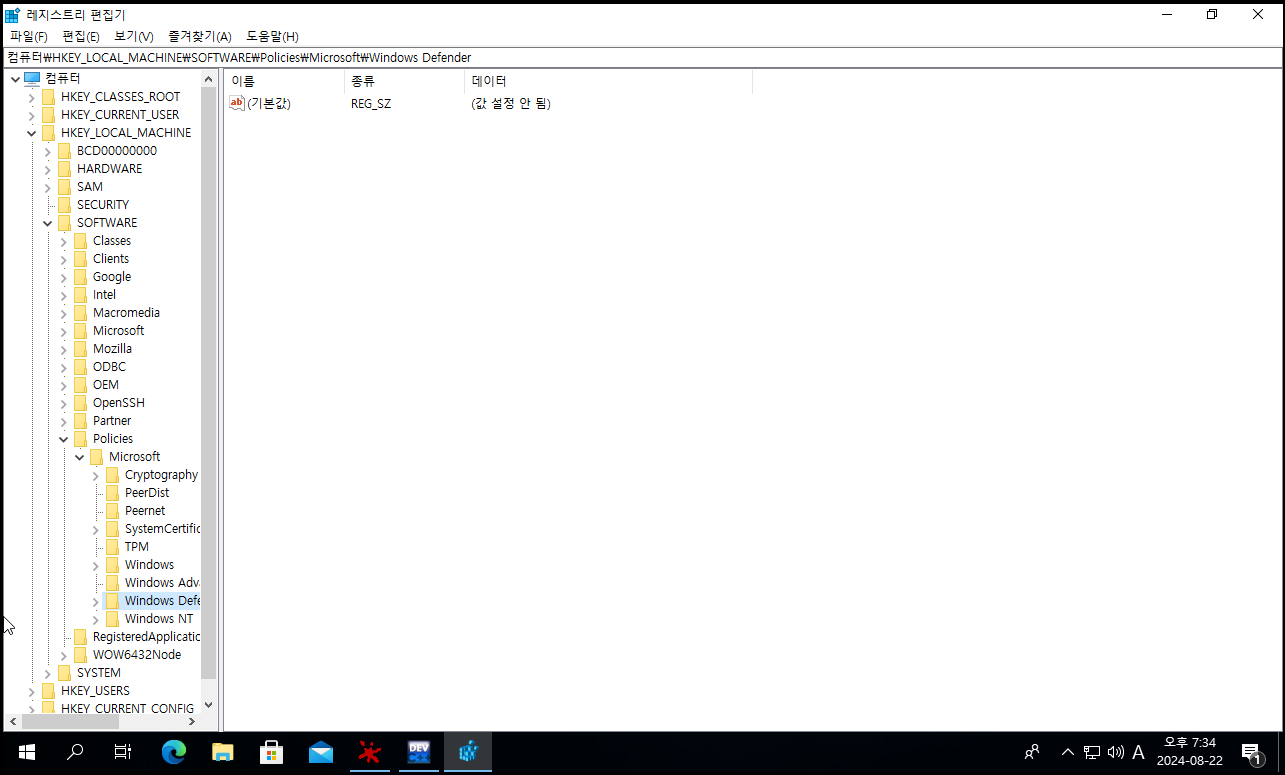Open the notification center icon
The width and height of the screenshot is (1285, 775).
[1251, 752]
